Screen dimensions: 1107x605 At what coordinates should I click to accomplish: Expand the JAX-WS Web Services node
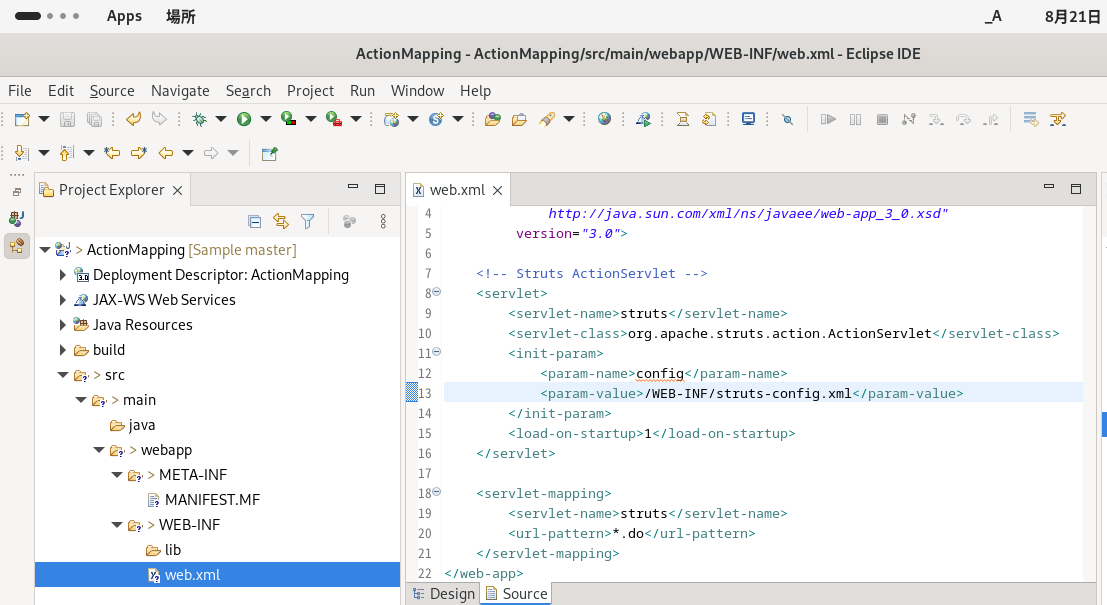coord(63,300)
